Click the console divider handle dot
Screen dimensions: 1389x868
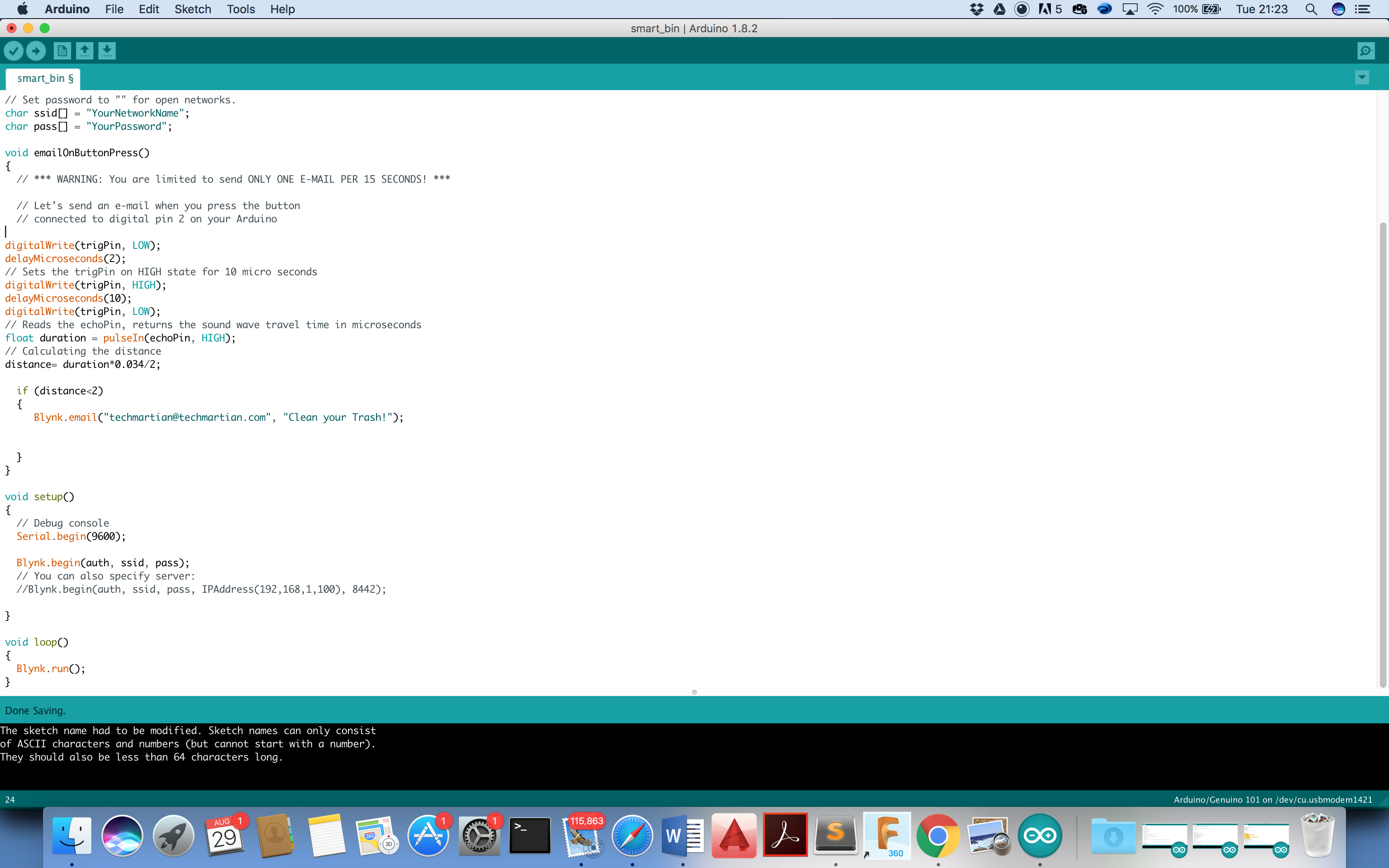[694, 692]
